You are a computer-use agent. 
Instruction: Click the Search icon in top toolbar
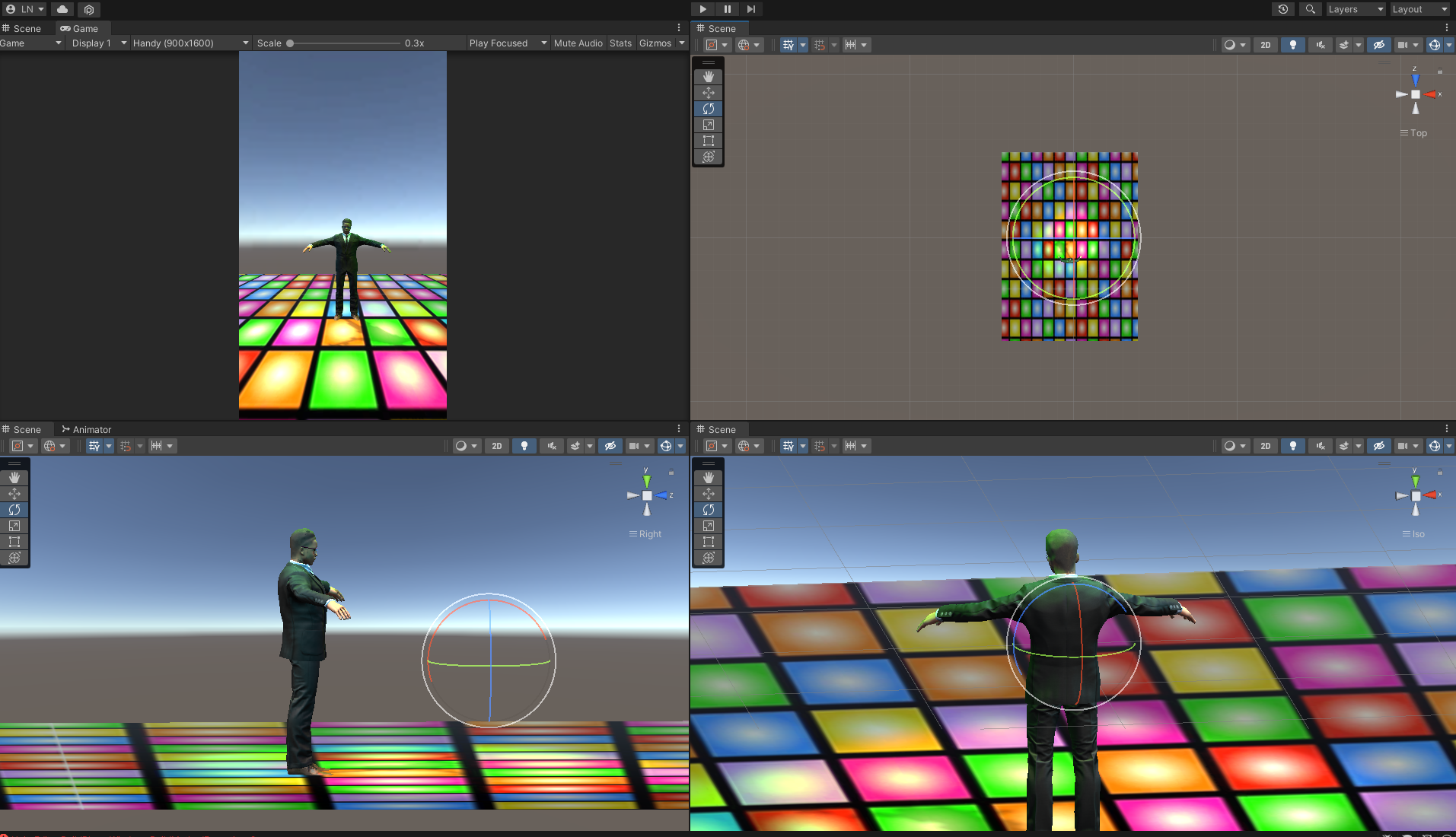pyautogui.click(x=1310, y=9)
